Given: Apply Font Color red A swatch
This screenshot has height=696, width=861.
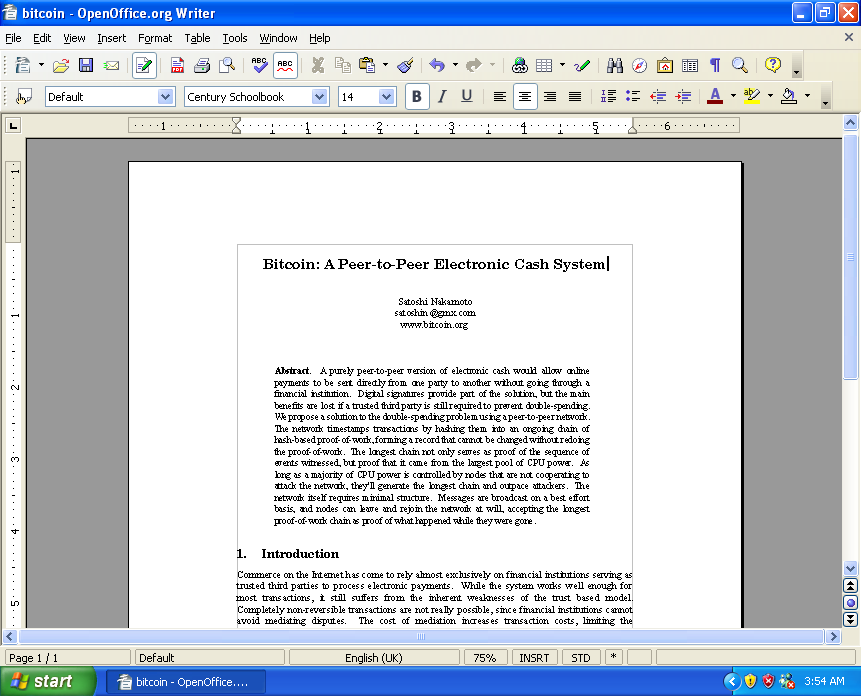Looking at the screenshot, I should 715,97.
